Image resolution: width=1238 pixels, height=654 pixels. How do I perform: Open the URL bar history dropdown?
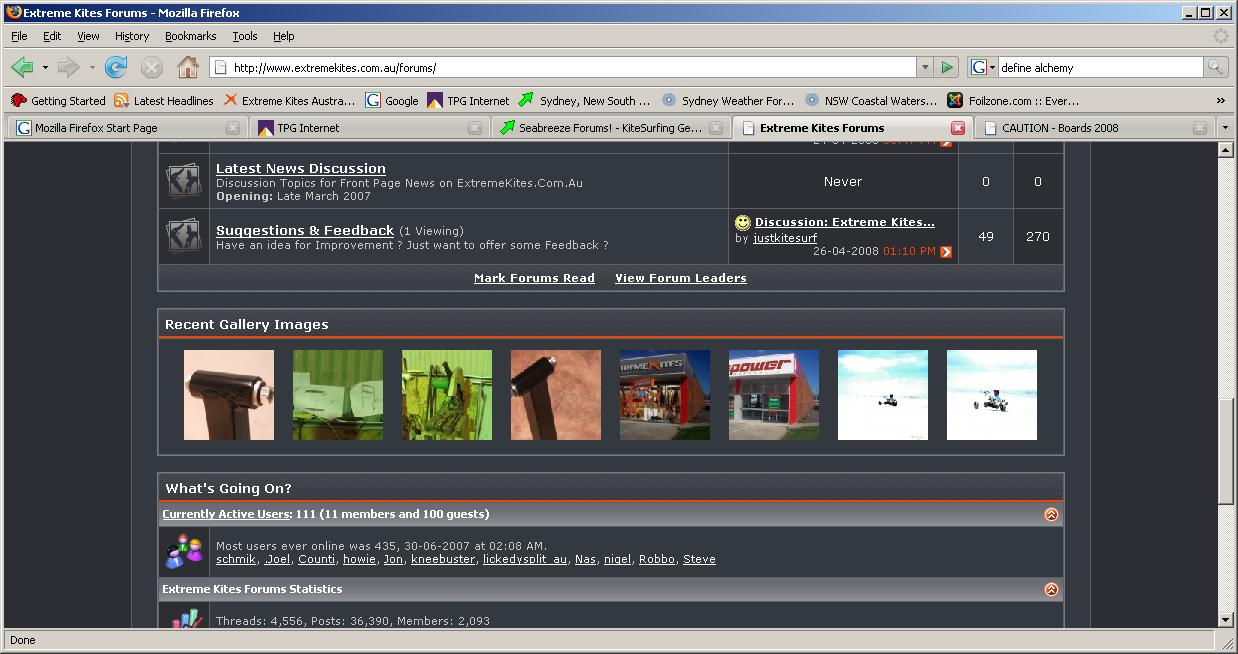pos(924,67)
